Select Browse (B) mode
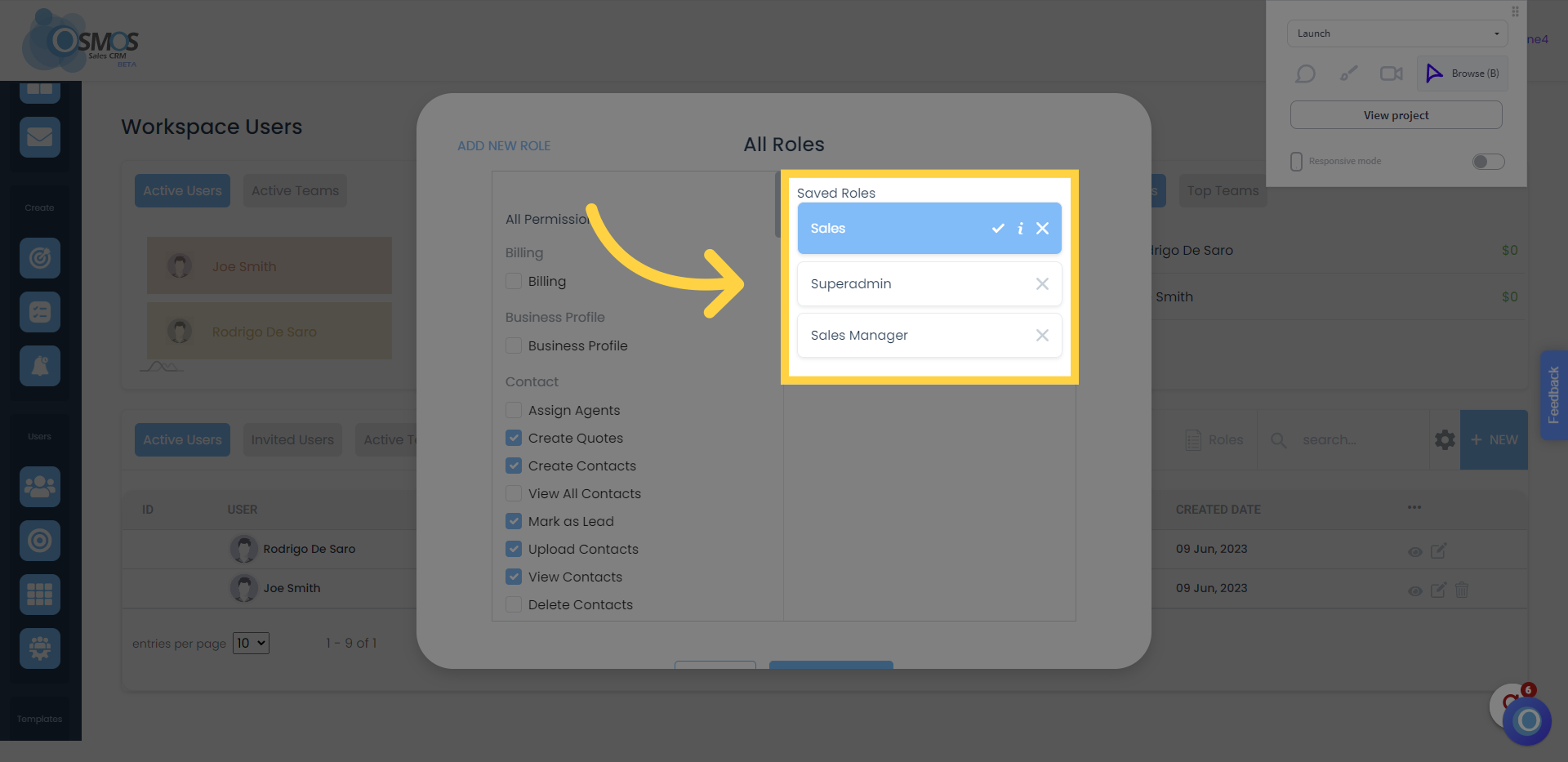 1462,74
